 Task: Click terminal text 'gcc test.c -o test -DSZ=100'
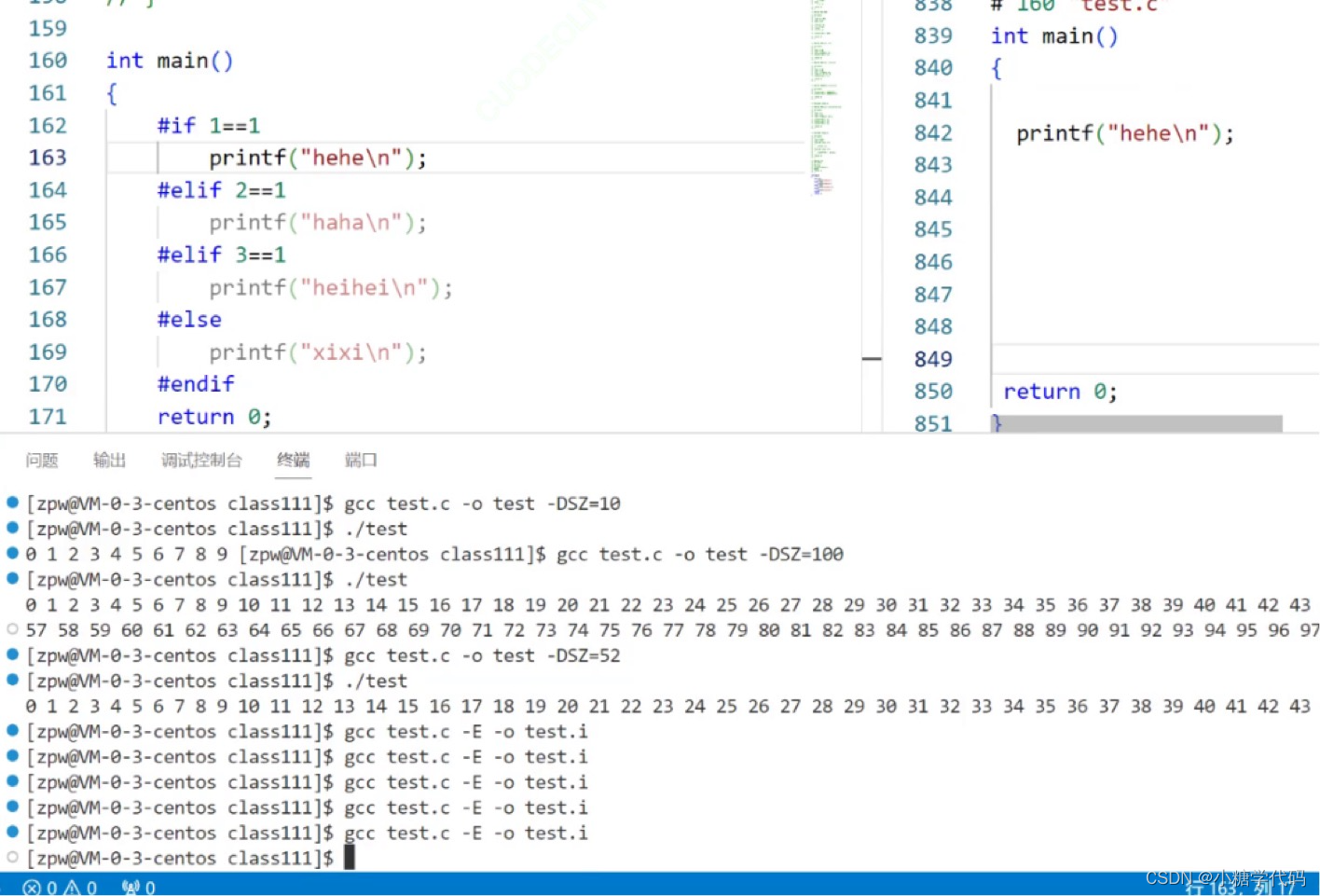[x=700, y=554]
